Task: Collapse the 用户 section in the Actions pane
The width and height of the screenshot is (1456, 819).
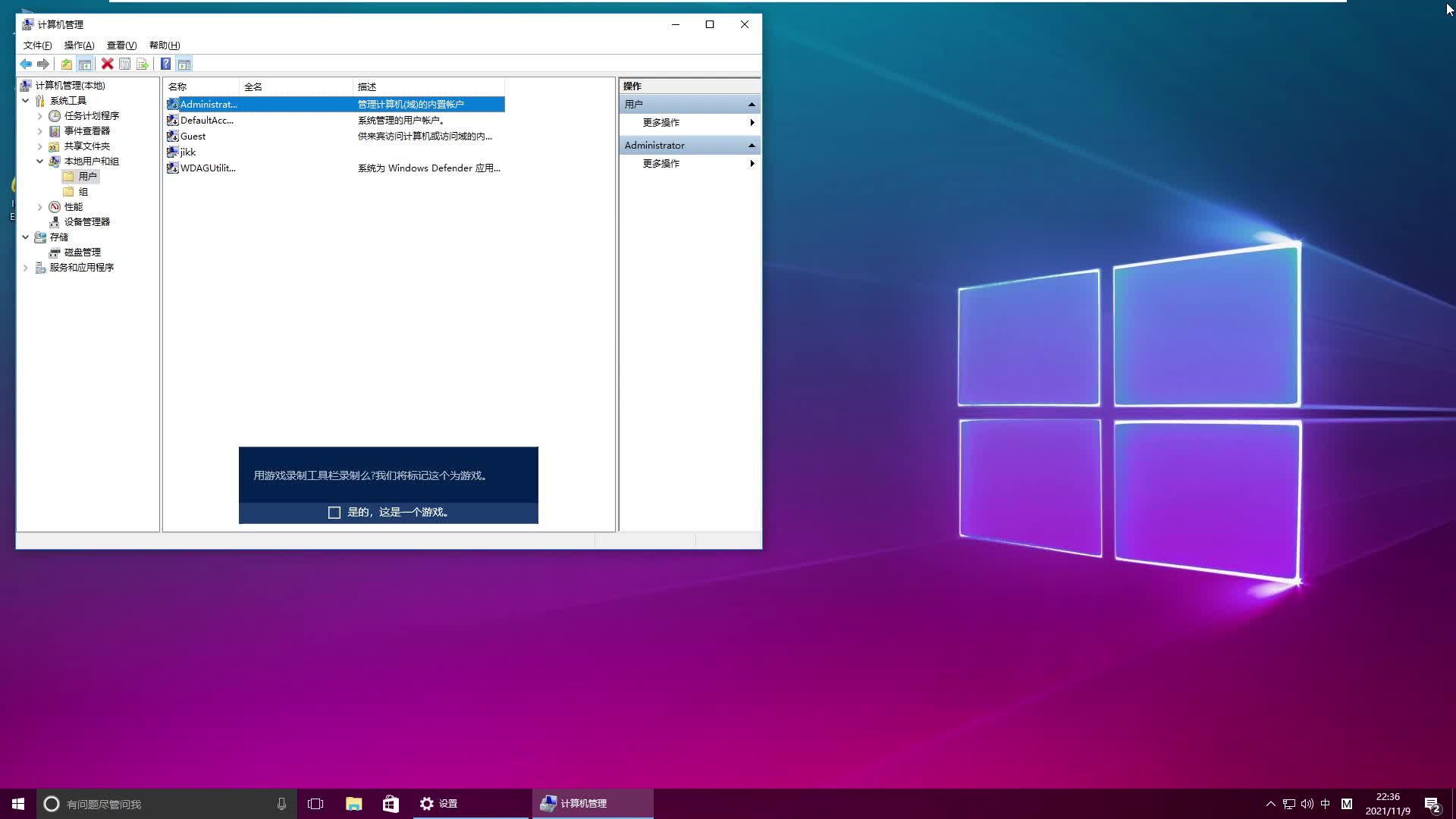Action: [752, 104]
